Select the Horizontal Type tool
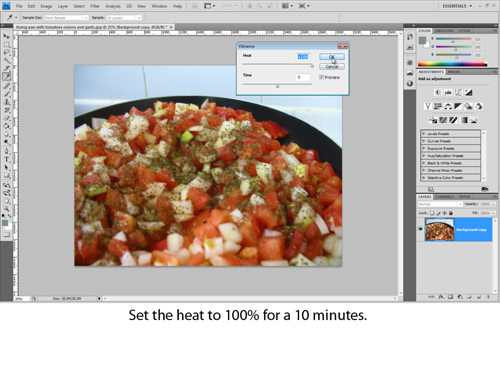Image resolution: width=500 pixels, height=376 pixels. [6, 159]
